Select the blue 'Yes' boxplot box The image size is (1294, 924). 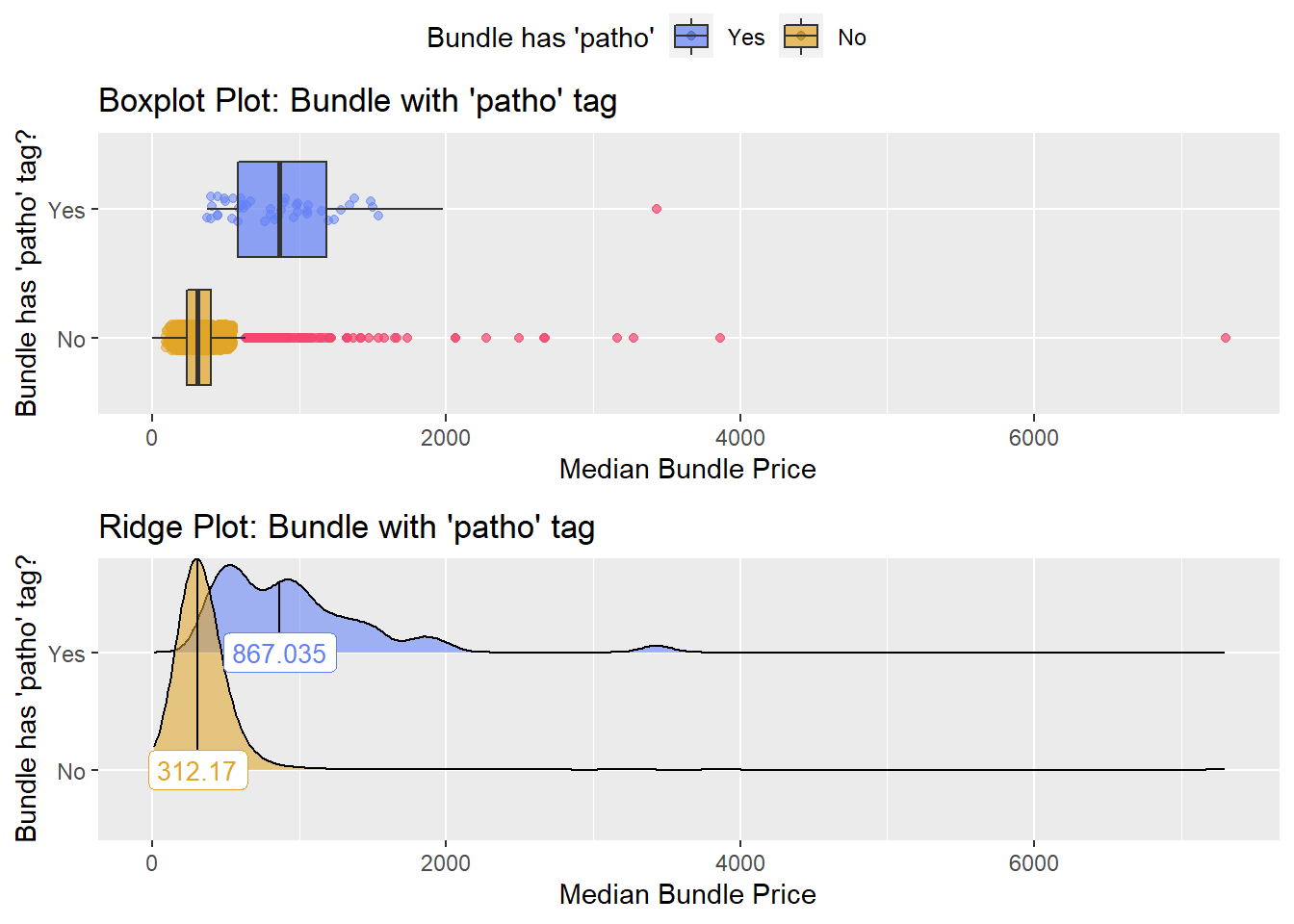pyautogui.click(x=282, y=209)
